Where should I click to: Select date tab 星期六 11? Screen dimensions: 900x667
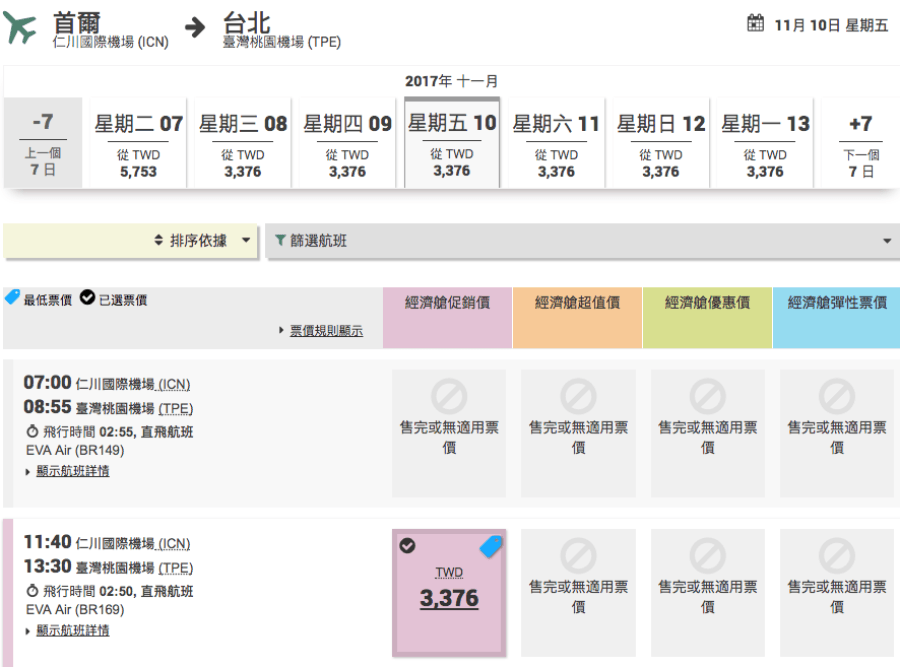(556, 143)
